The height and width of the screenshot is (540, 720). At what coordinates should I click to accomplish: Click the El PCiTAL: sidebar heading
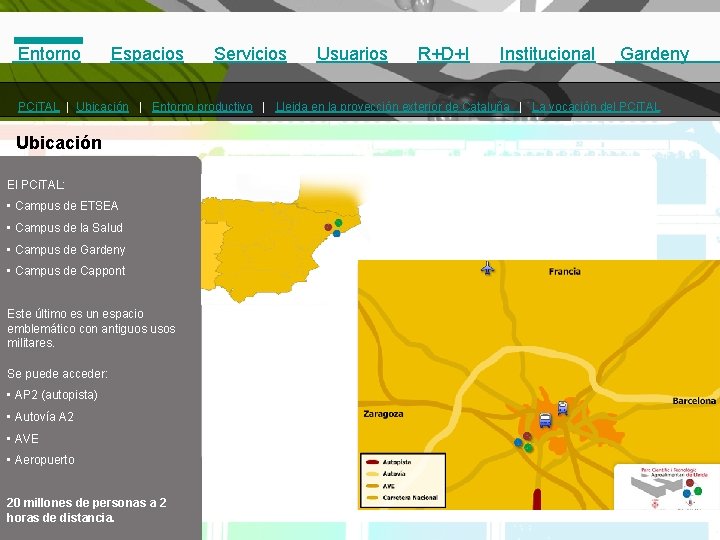click(36, 185)
